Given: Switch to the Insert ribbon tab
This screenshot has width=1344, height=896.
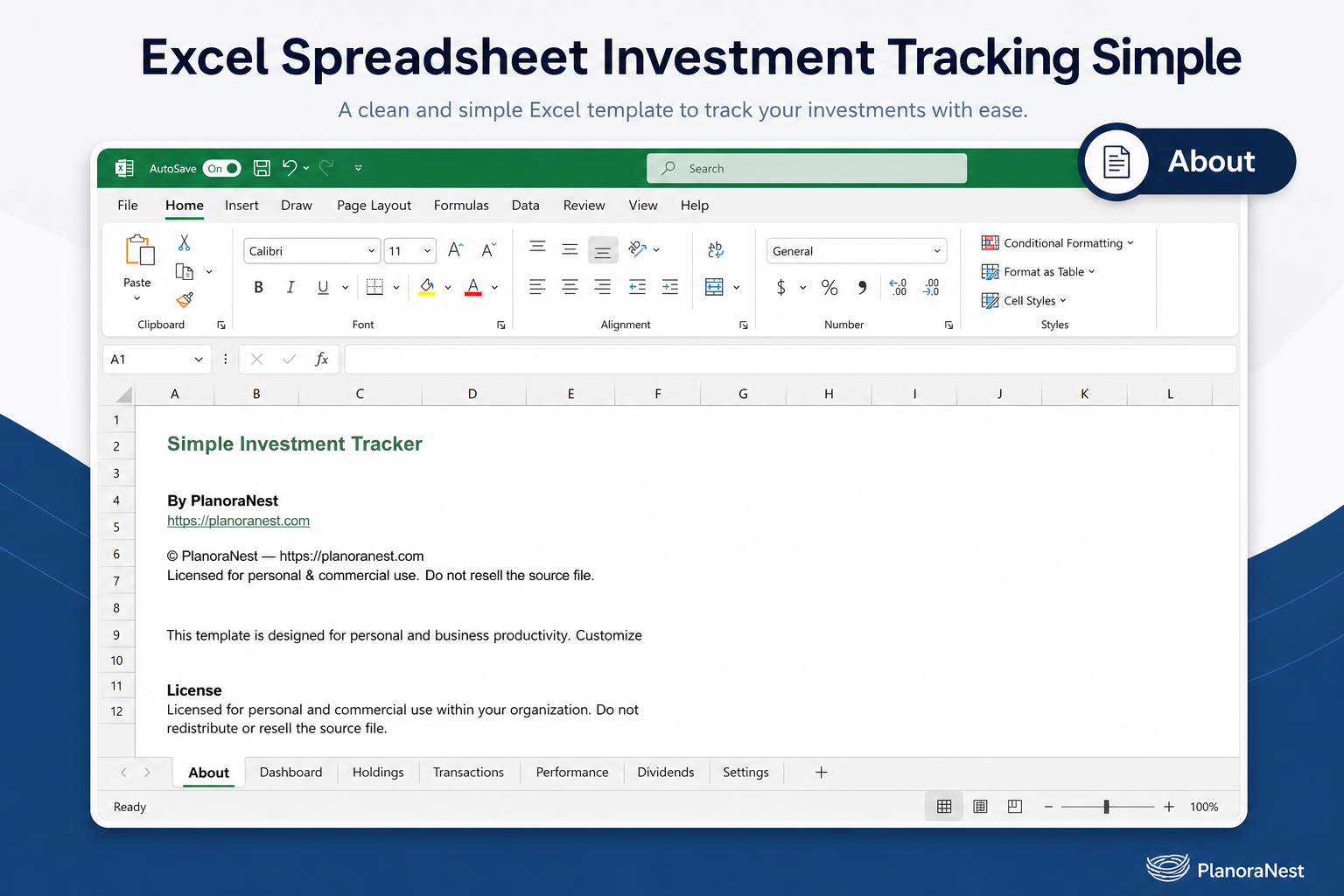Looking at the screenshot, I should (241, 205).
